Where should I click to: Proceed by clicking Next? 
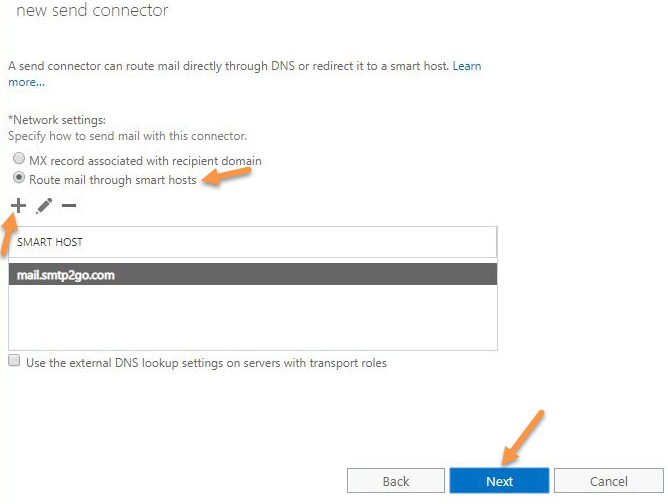[499, 481]
